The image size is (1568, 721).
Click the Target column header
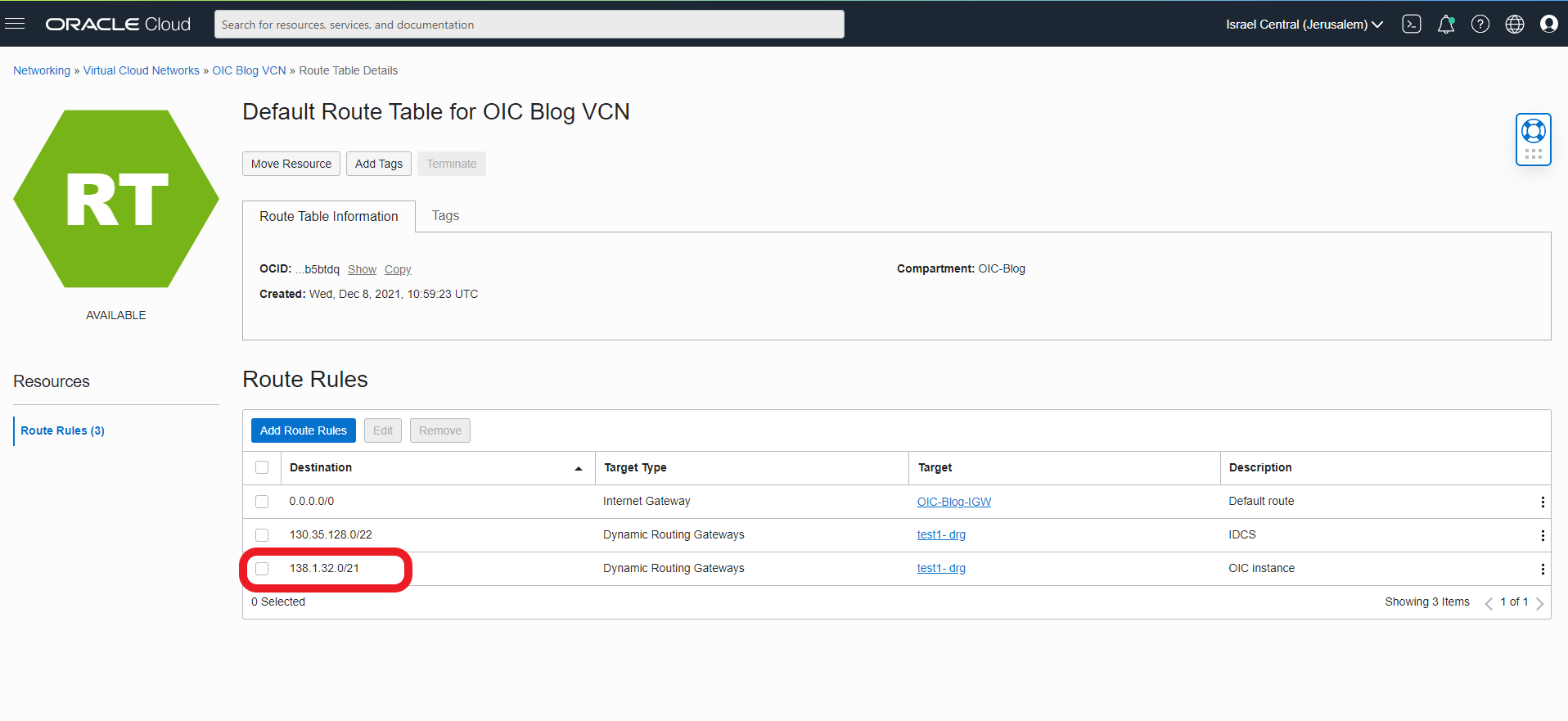point(935,467)
